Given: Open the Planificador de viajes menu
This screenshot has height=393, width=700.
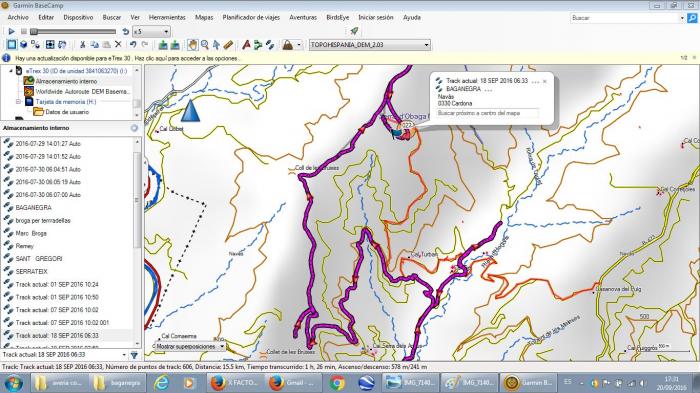Looking at the screenshot, I should (x=251, y=17).
